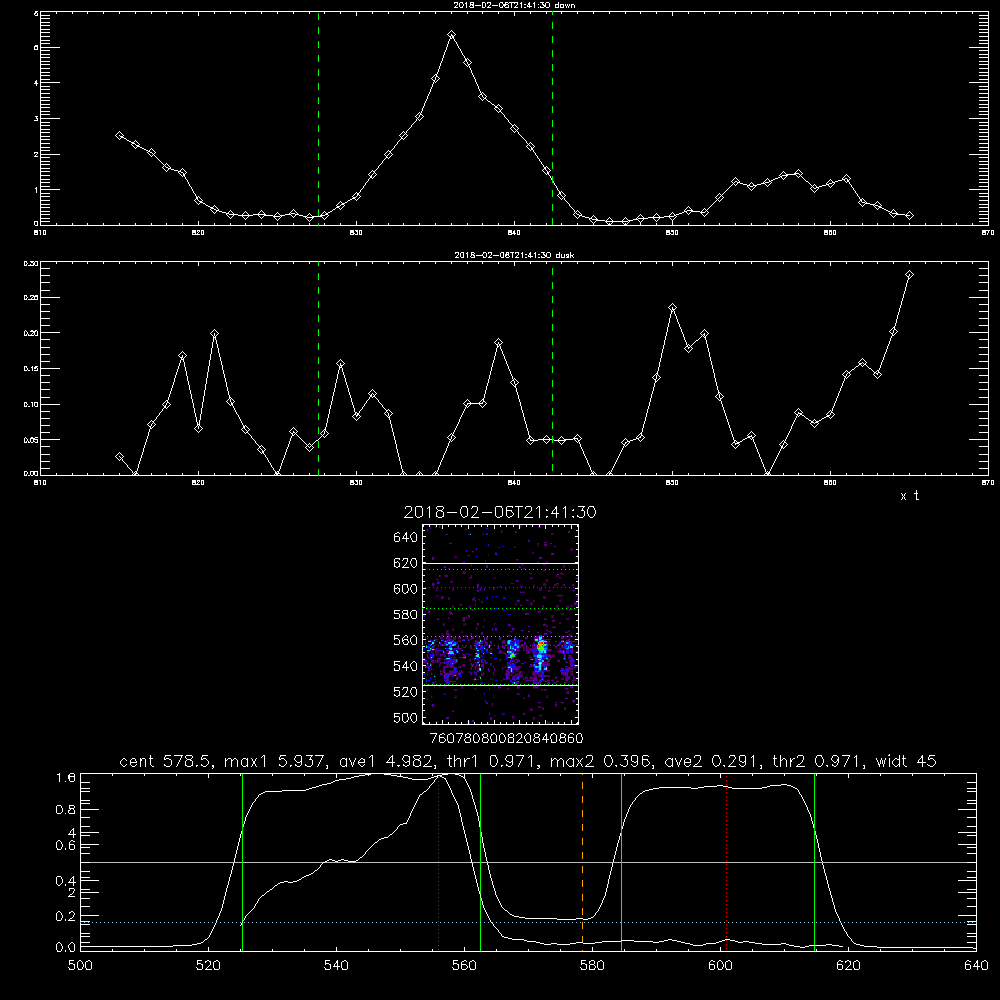Click the red dotted line near 600 in spectrogram

point(500,587)
